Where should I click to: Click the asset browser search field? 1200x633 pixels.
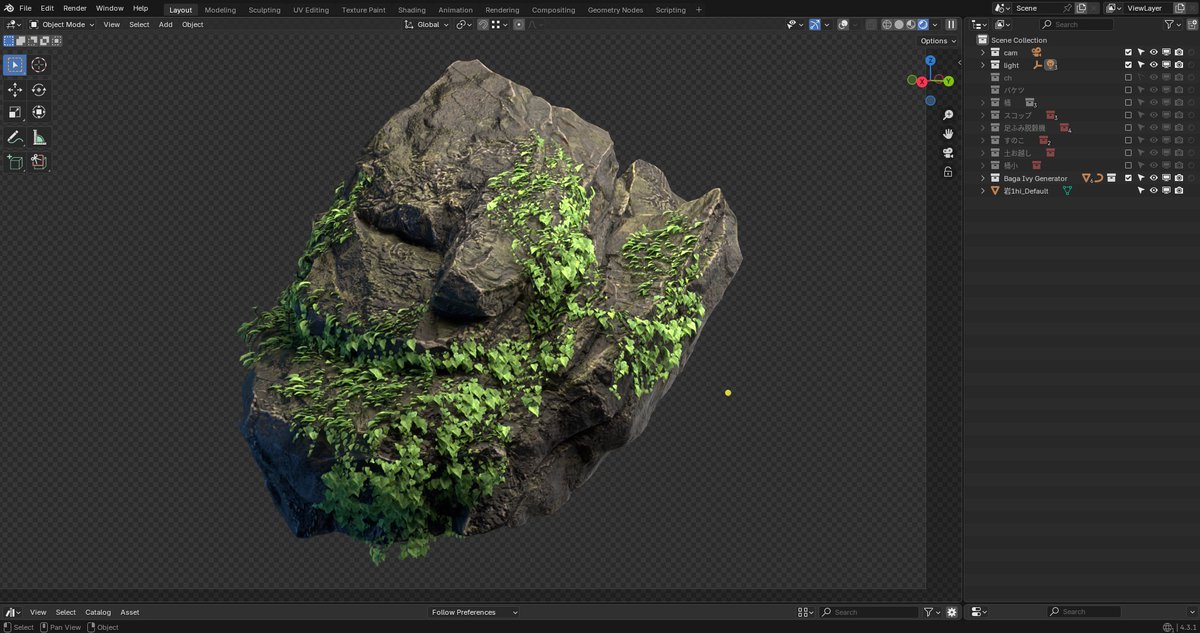point(870,612)
